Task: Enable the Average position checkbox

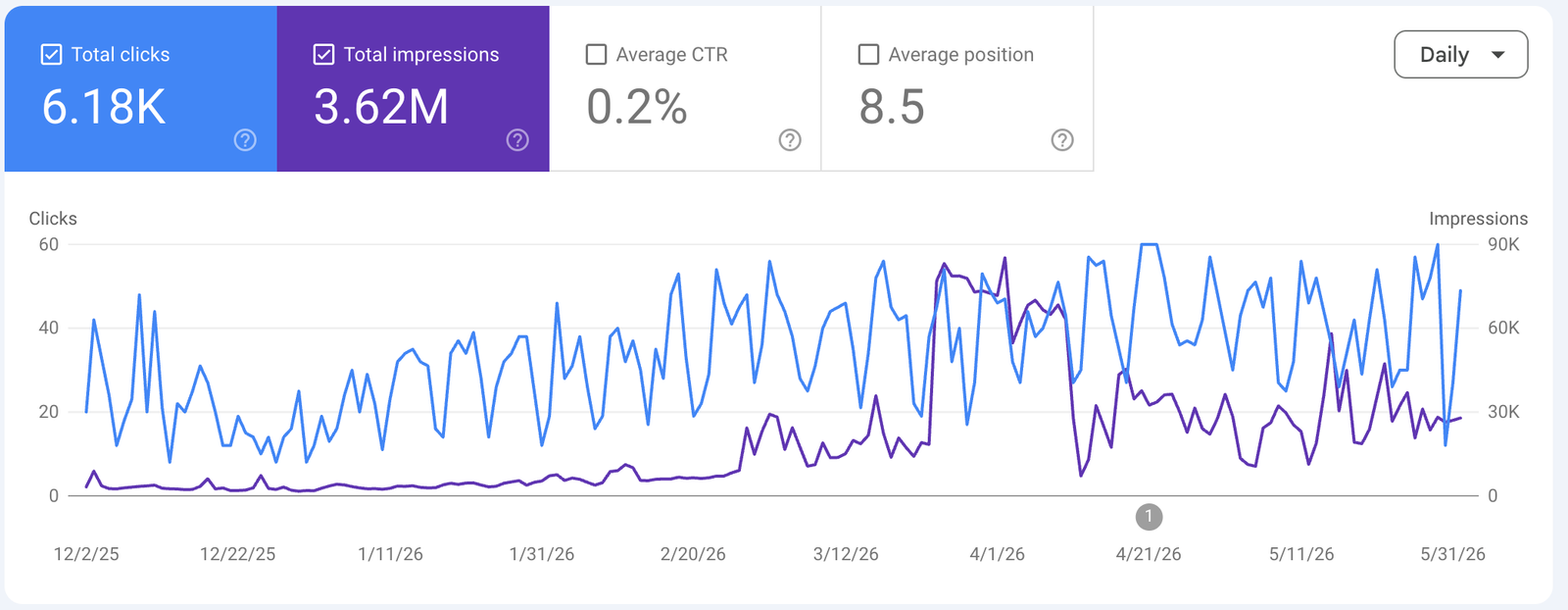Action: click(868, 55)
